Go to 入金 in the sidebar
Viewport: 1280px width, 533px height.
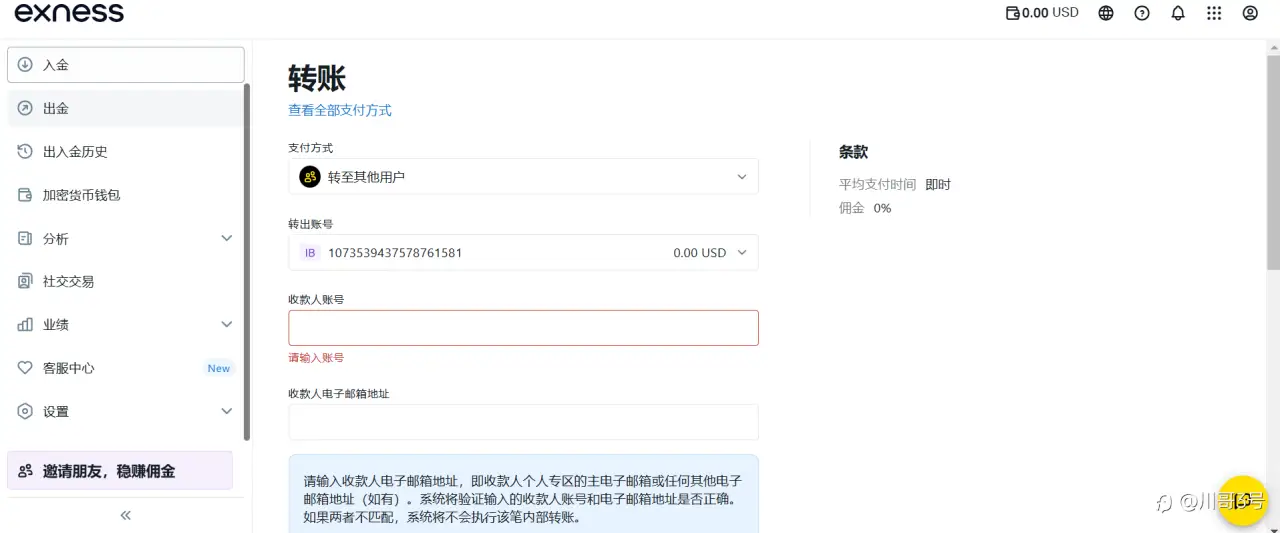pos(126,65)
